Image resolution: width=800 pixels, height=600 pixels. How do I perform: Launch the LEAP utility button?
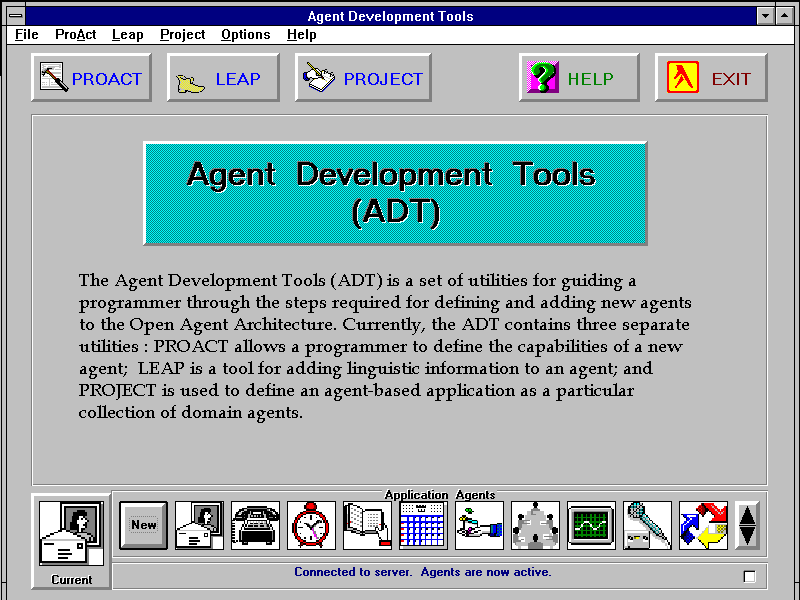pos(223,78)
